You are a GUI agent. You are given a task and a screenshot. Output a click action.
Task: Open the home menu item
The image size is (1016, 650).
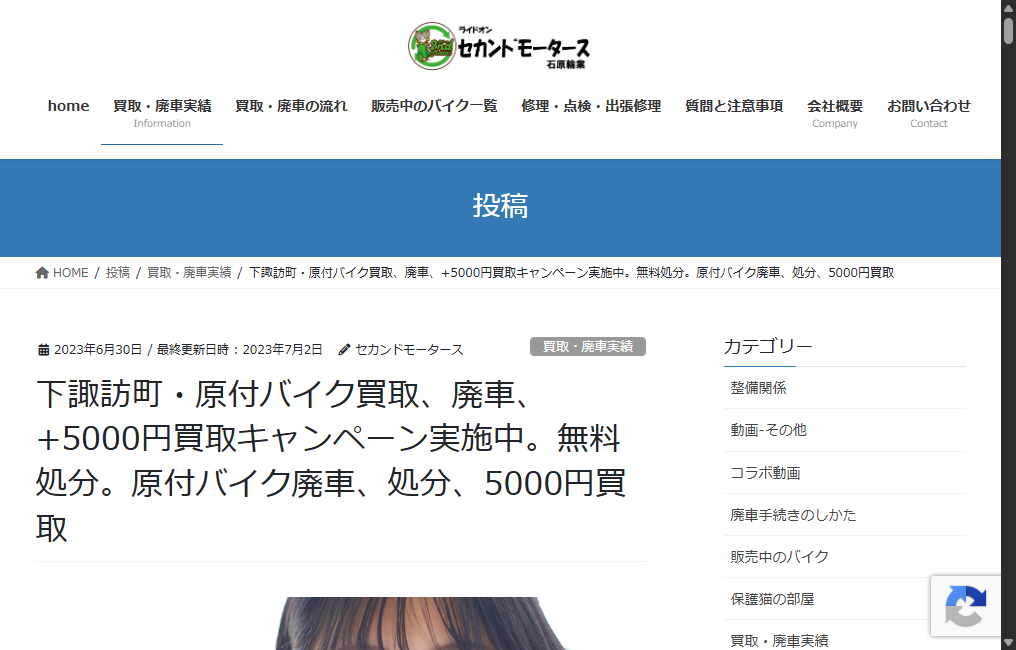pyautogui.click(x=69, y=106)
